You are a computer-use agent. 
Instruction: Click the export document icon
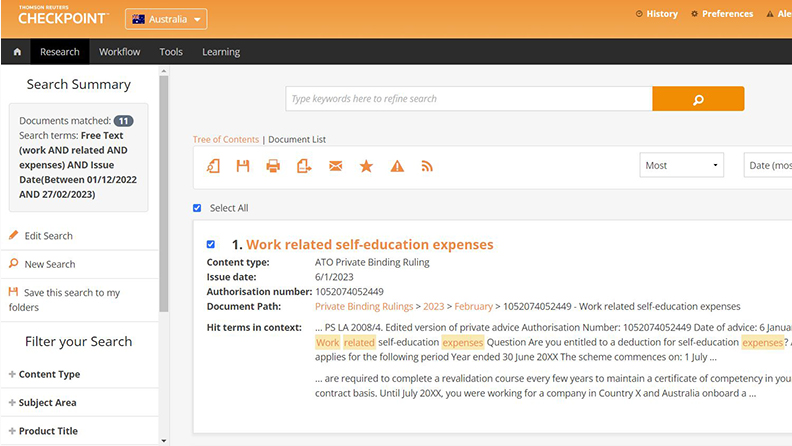click(x=304, y=166)
